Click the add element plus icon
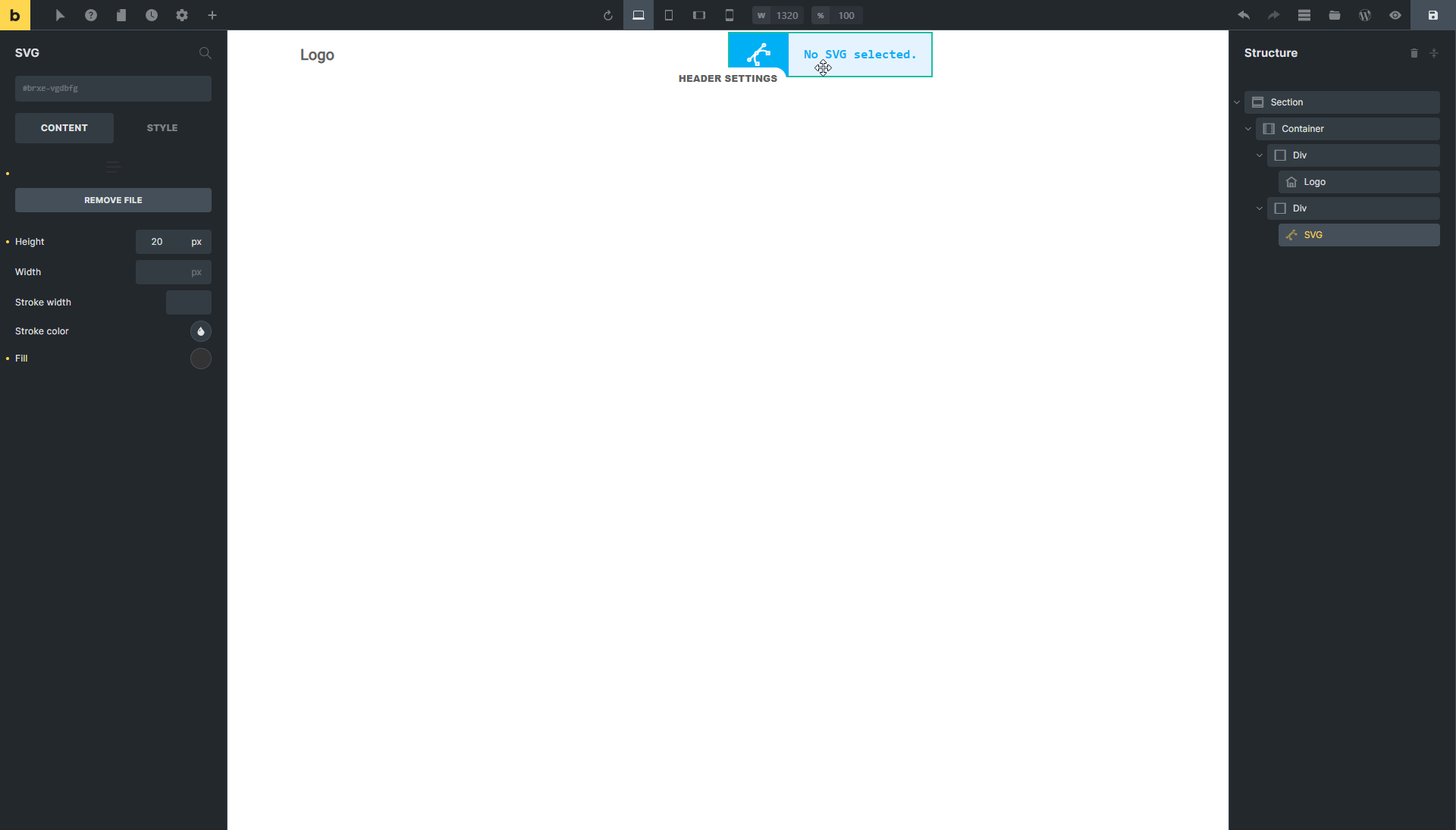This screenshot has width=1456, height=830. 212,15
